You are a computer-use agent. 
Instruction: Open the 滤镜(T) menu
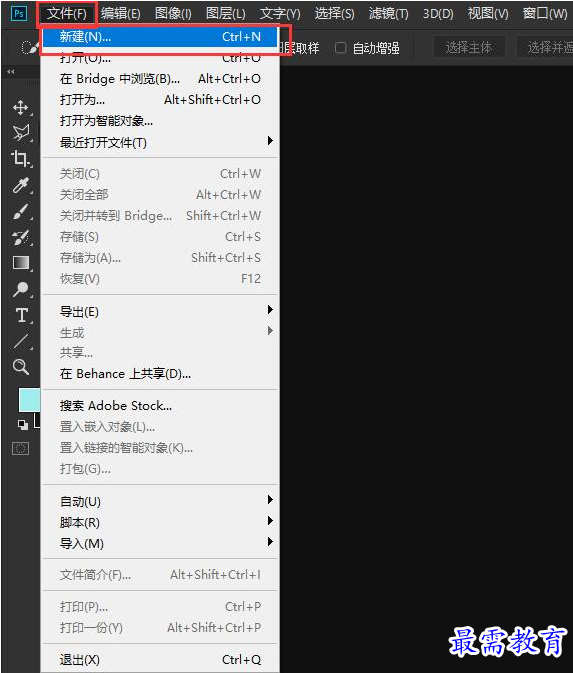(x=388, y=14)
